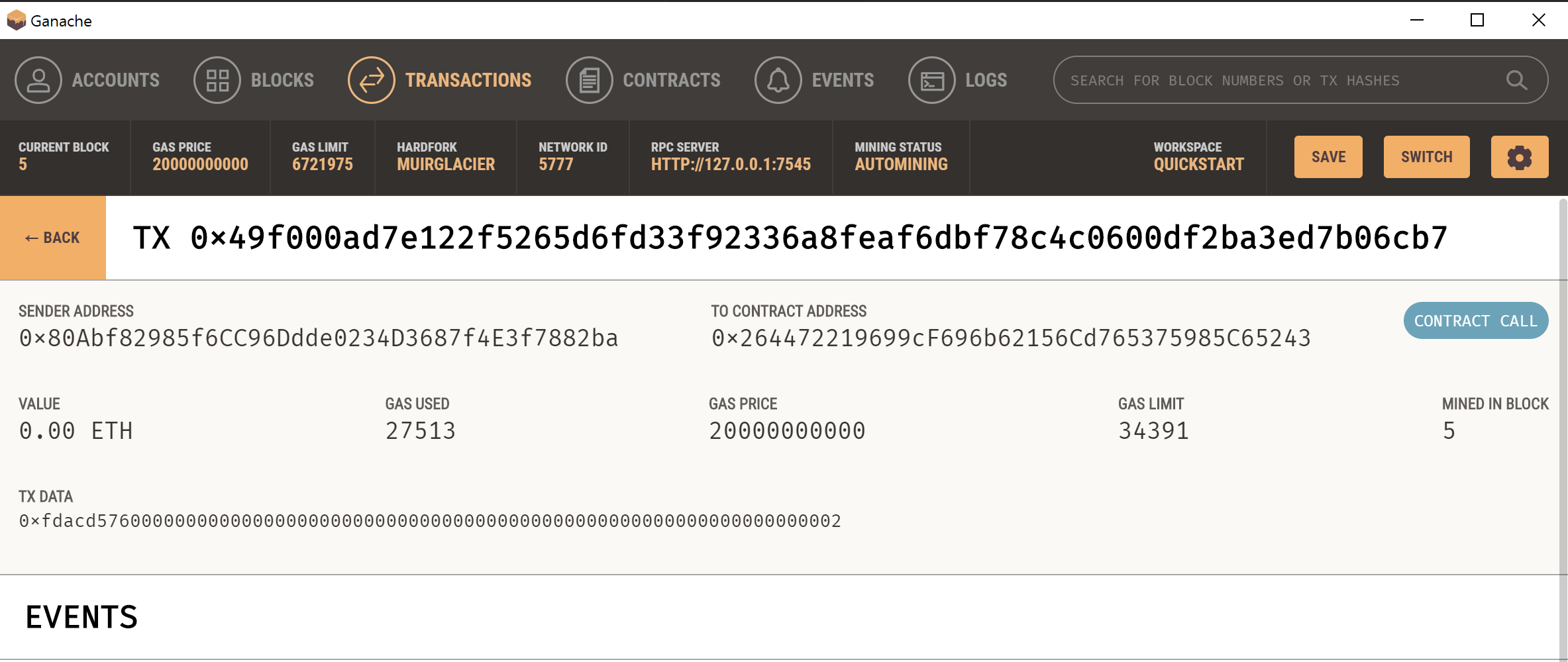Click the SWITCH workspace button
The height and width of the screenshot is (662, 1568).
click(x=1427, y=157)
